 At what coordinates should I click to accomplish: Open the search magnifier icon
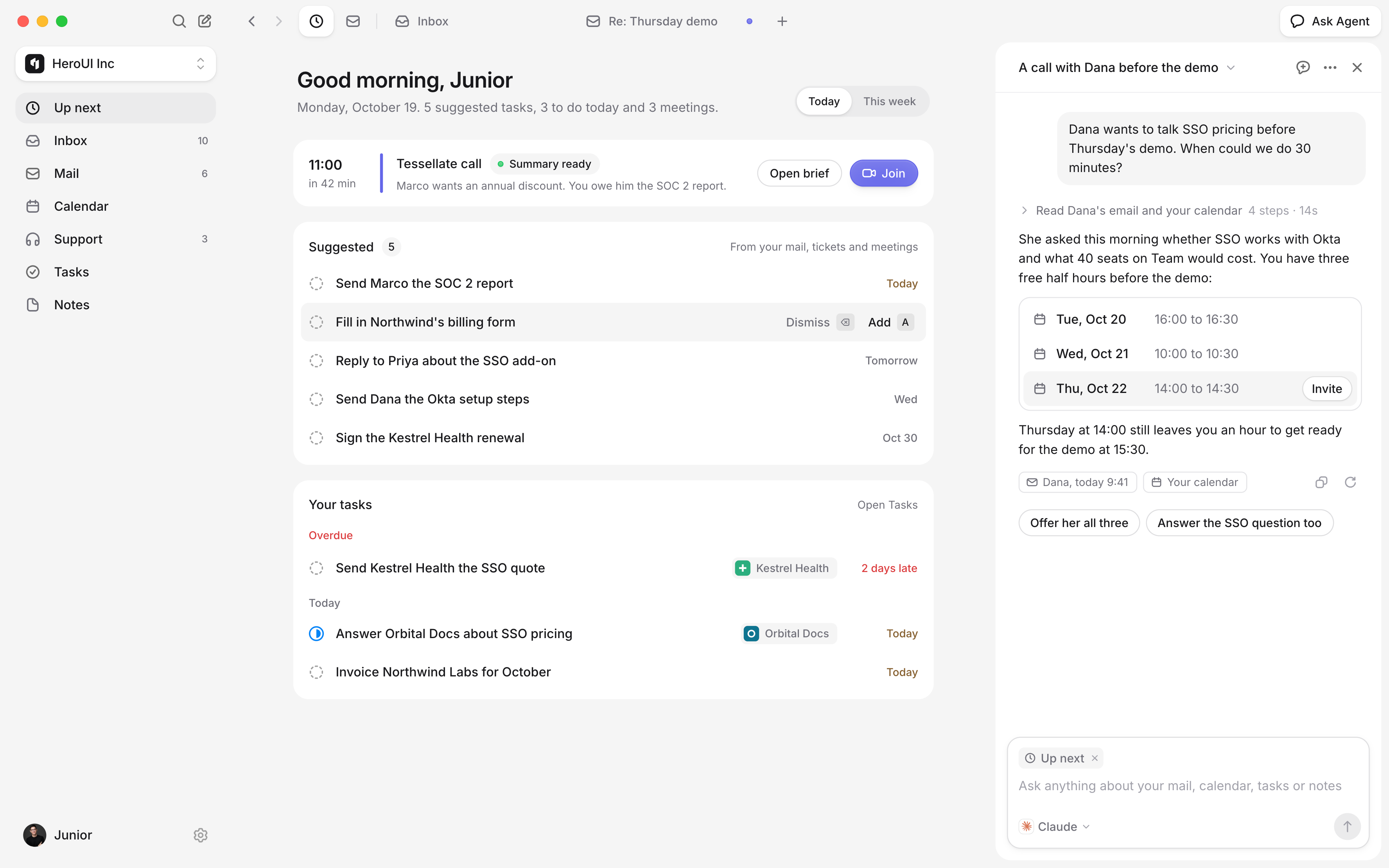(x=179, y=21)
